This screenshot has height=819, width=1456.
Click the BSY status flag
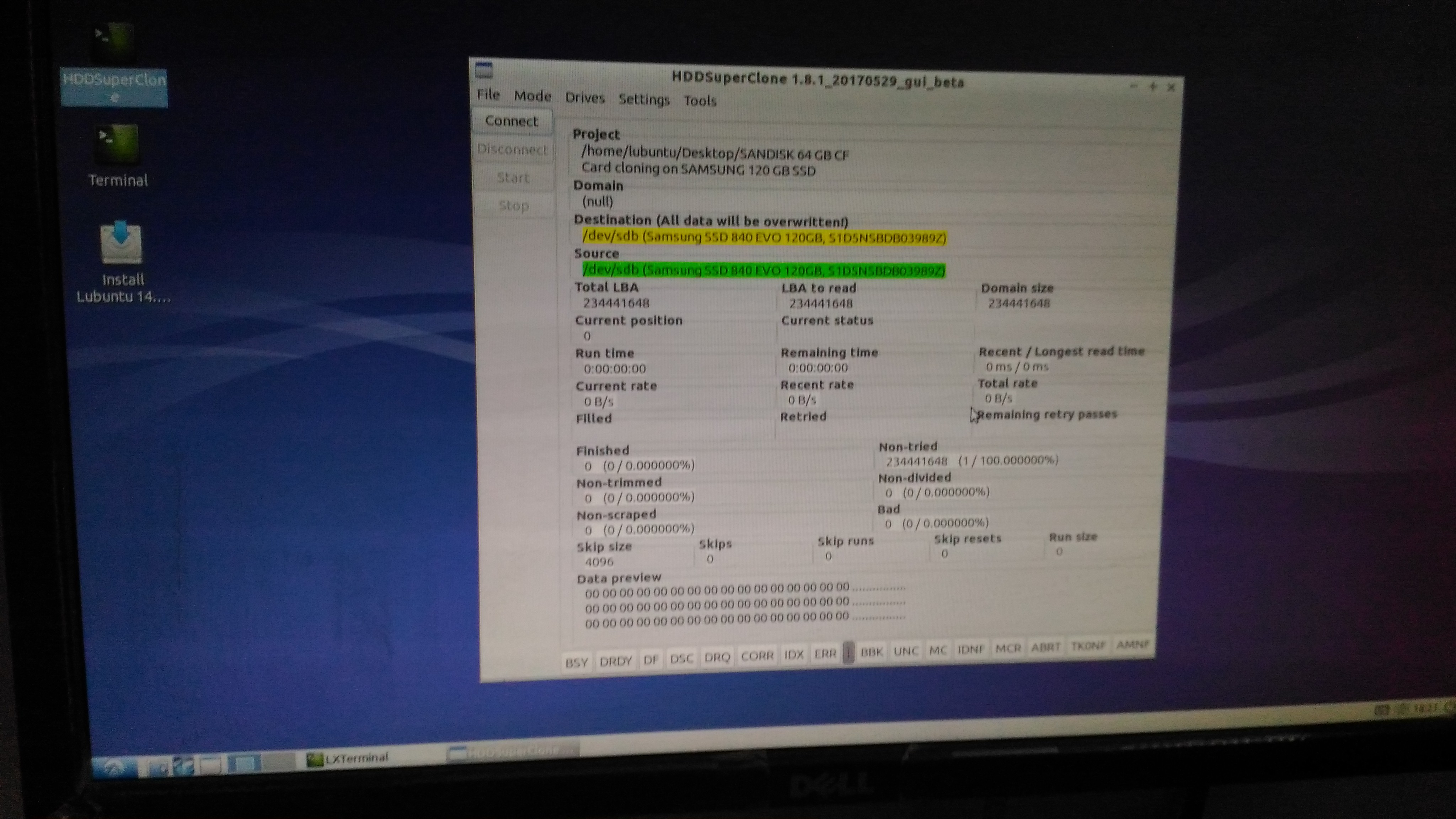[x=577, y=663]
